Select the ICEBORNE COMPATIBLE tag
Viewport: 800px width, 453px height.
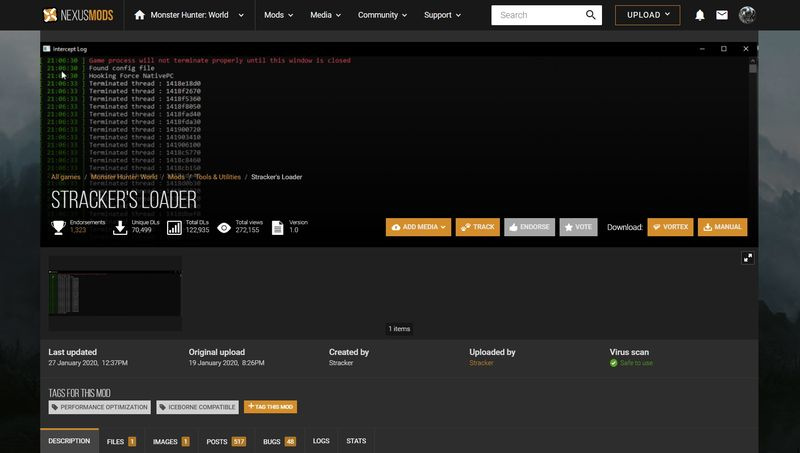197,407
